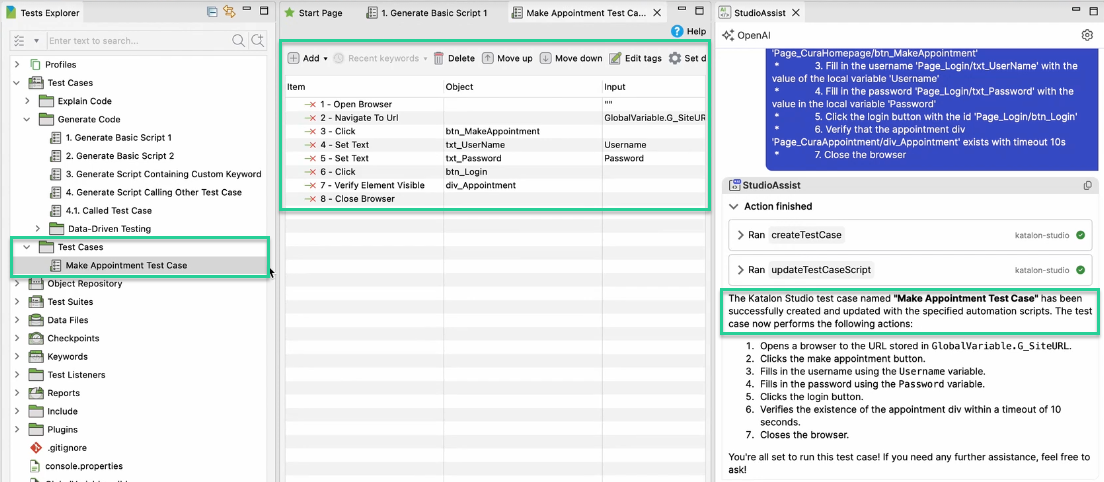Close the Make Appointment Test Case tab

click(x=657, y=13)
